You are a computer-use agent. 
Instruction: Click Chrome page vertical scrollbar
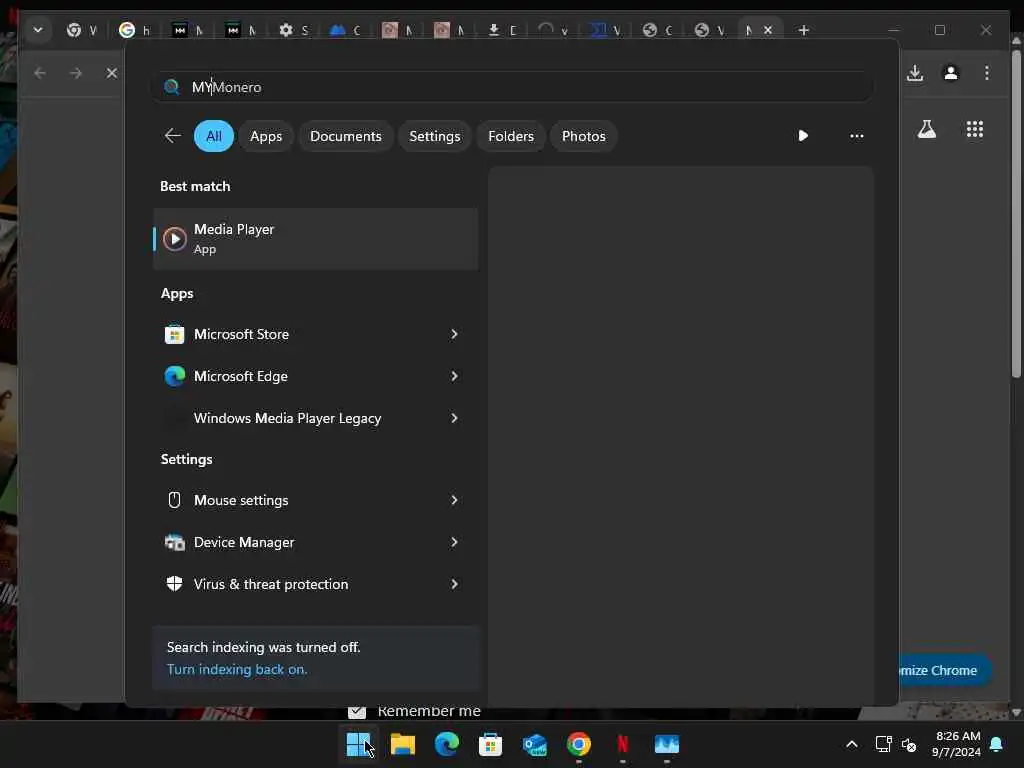(1016, 212)
